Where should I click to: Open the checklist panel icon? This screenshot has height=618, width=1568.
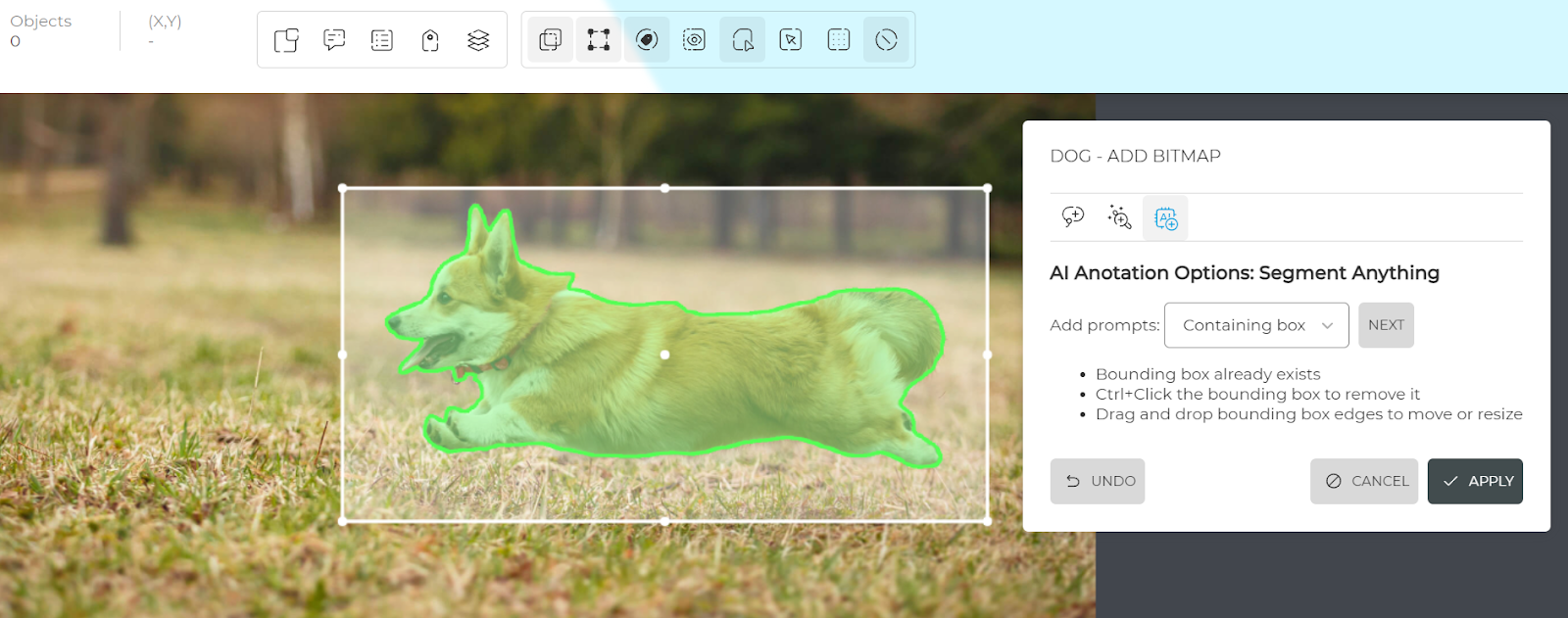coord(382,40)
